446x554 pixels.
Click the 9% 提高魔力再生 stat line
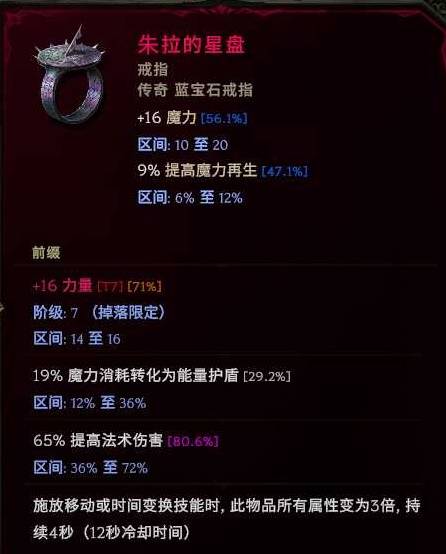pos(197,171)
